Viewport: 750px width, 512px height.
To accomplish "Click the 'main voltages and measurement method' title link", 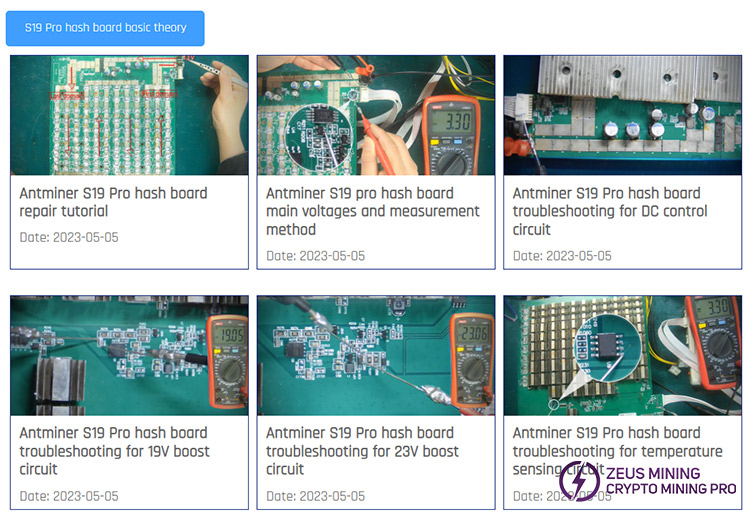I will [x=373, y=211].
